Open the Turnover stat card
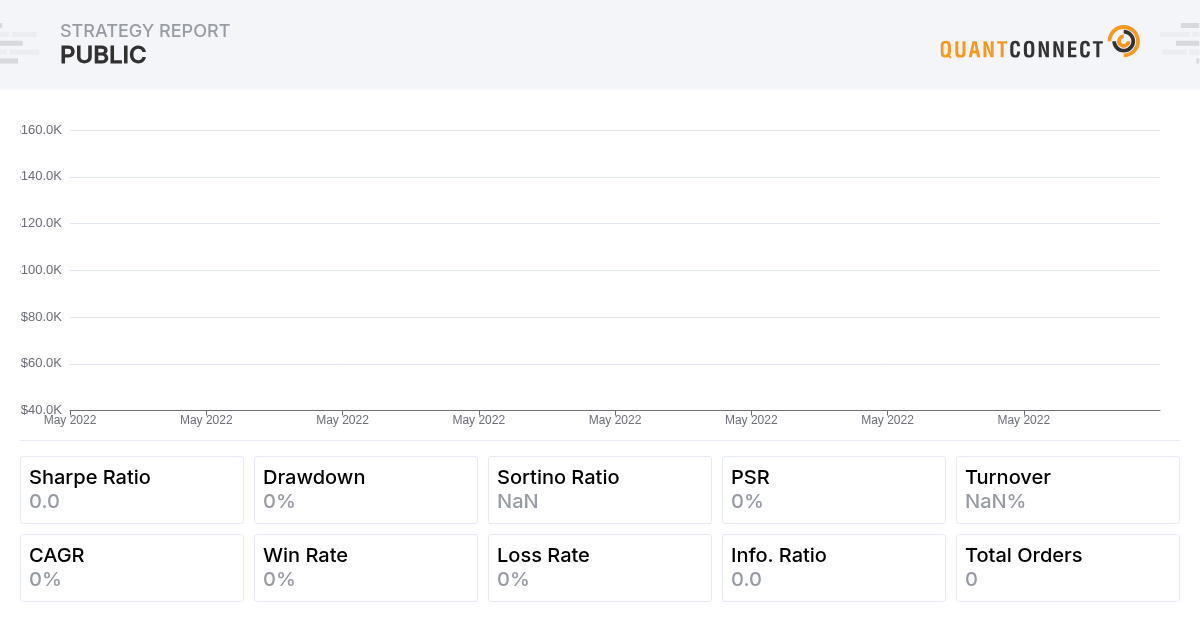 pos(1067,489)
